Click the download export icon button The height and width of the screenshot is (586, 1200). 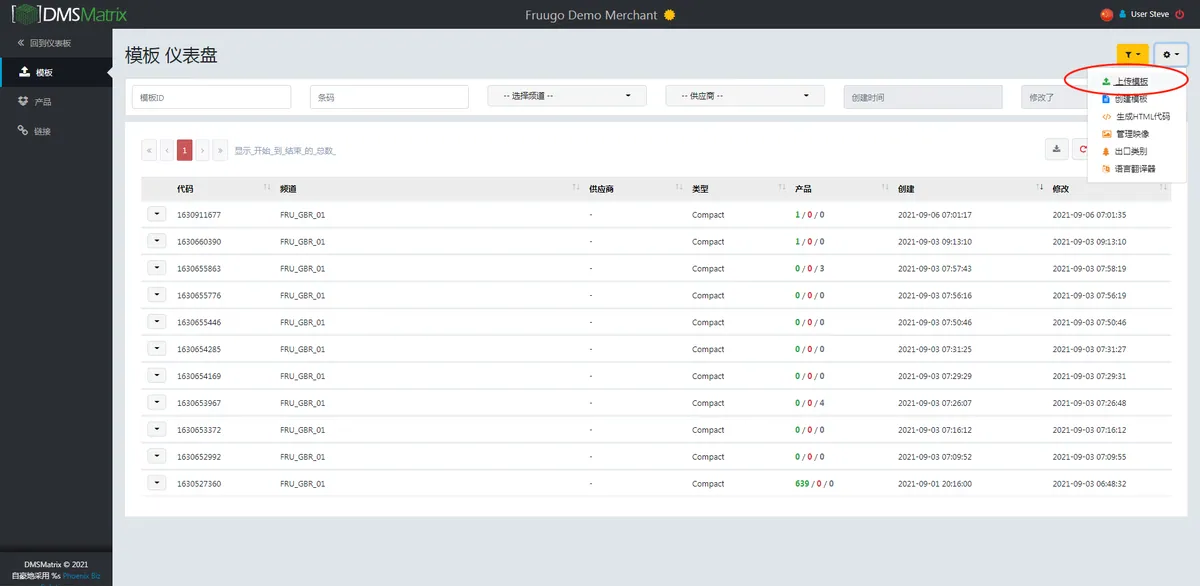pyautogui.click(x=1056, y=148)
